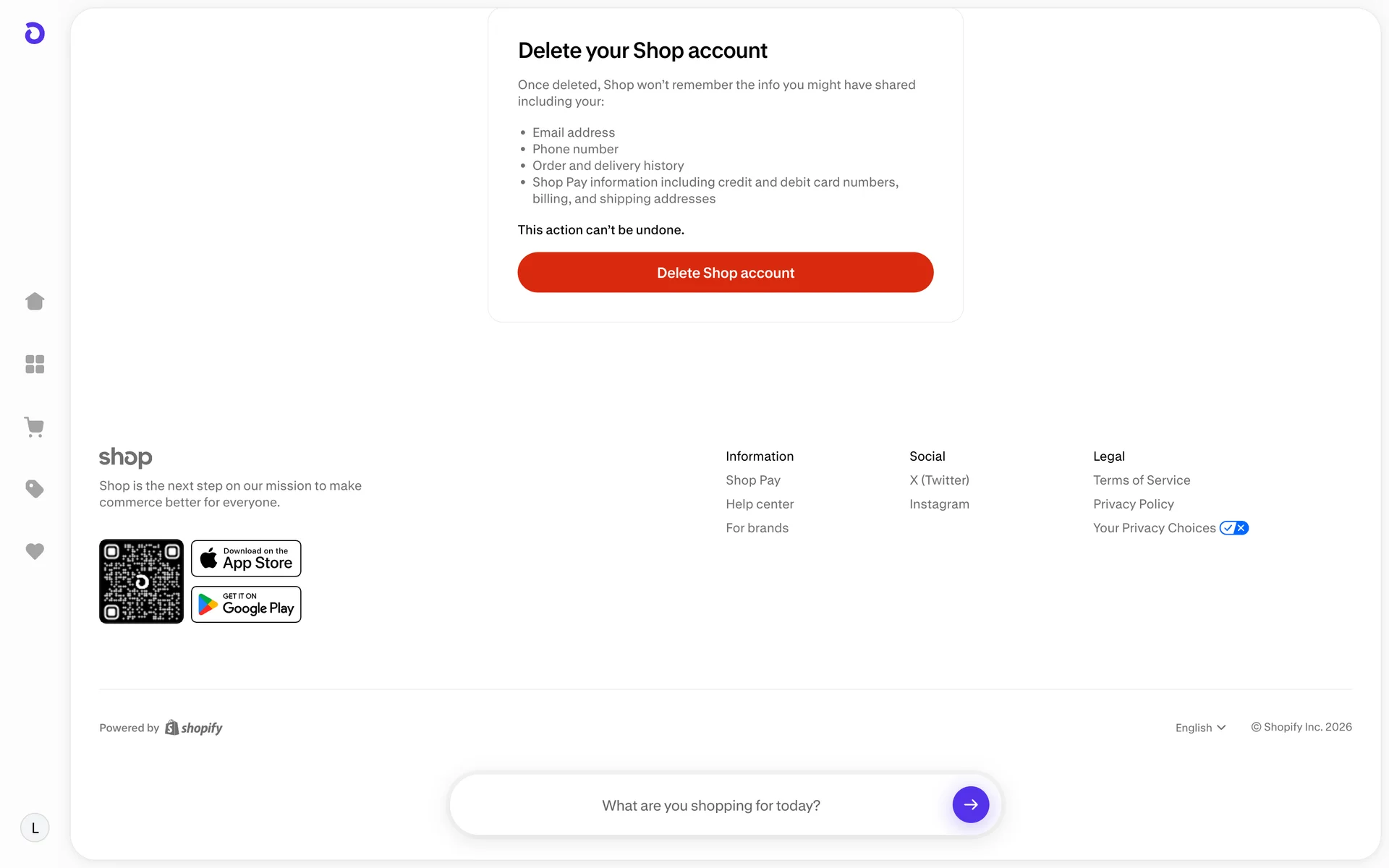Click the Privacy Choices toggle icon

point(1233,528)
